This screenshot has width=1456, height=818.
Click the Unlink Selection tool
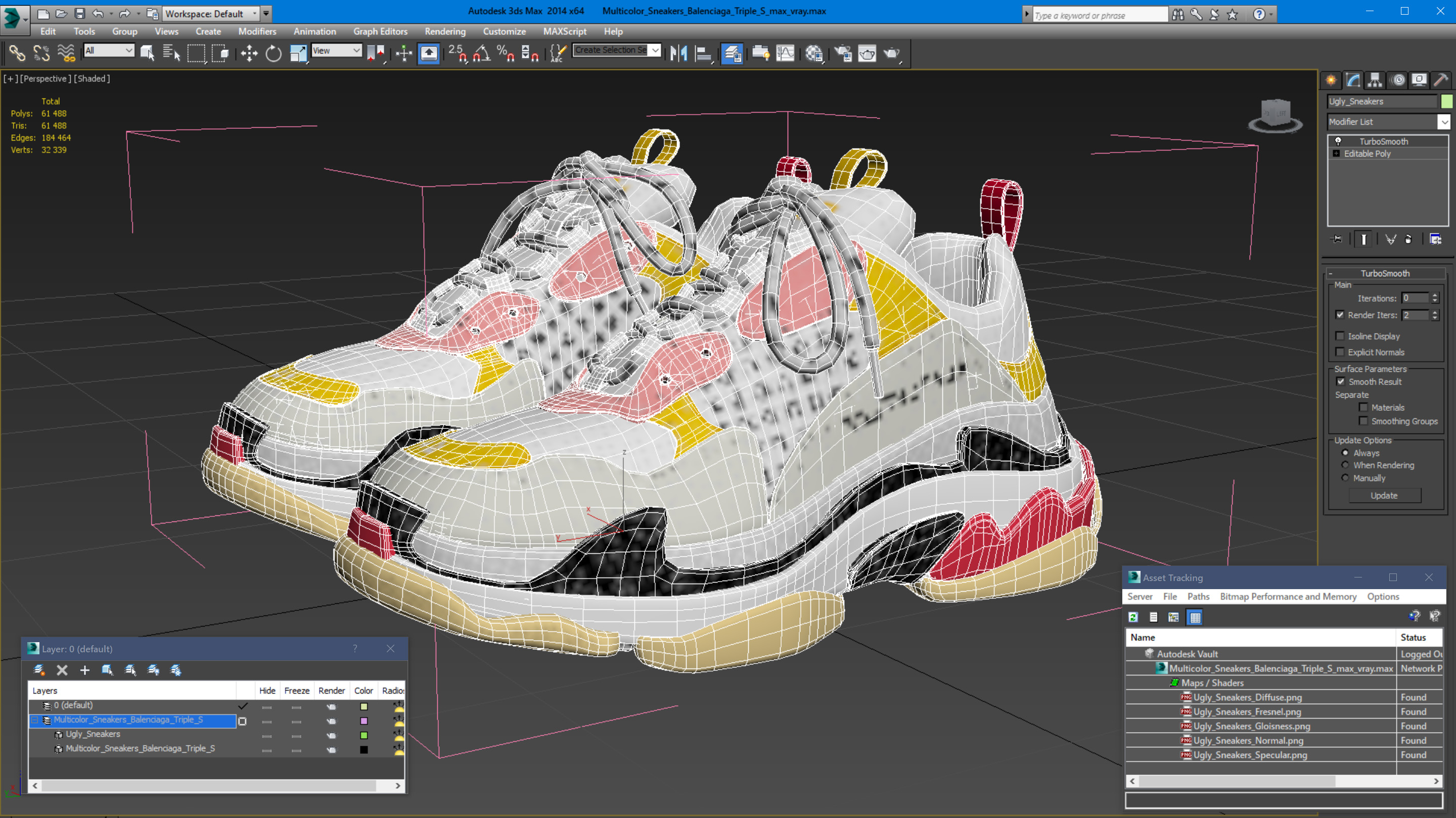point(41,53)
